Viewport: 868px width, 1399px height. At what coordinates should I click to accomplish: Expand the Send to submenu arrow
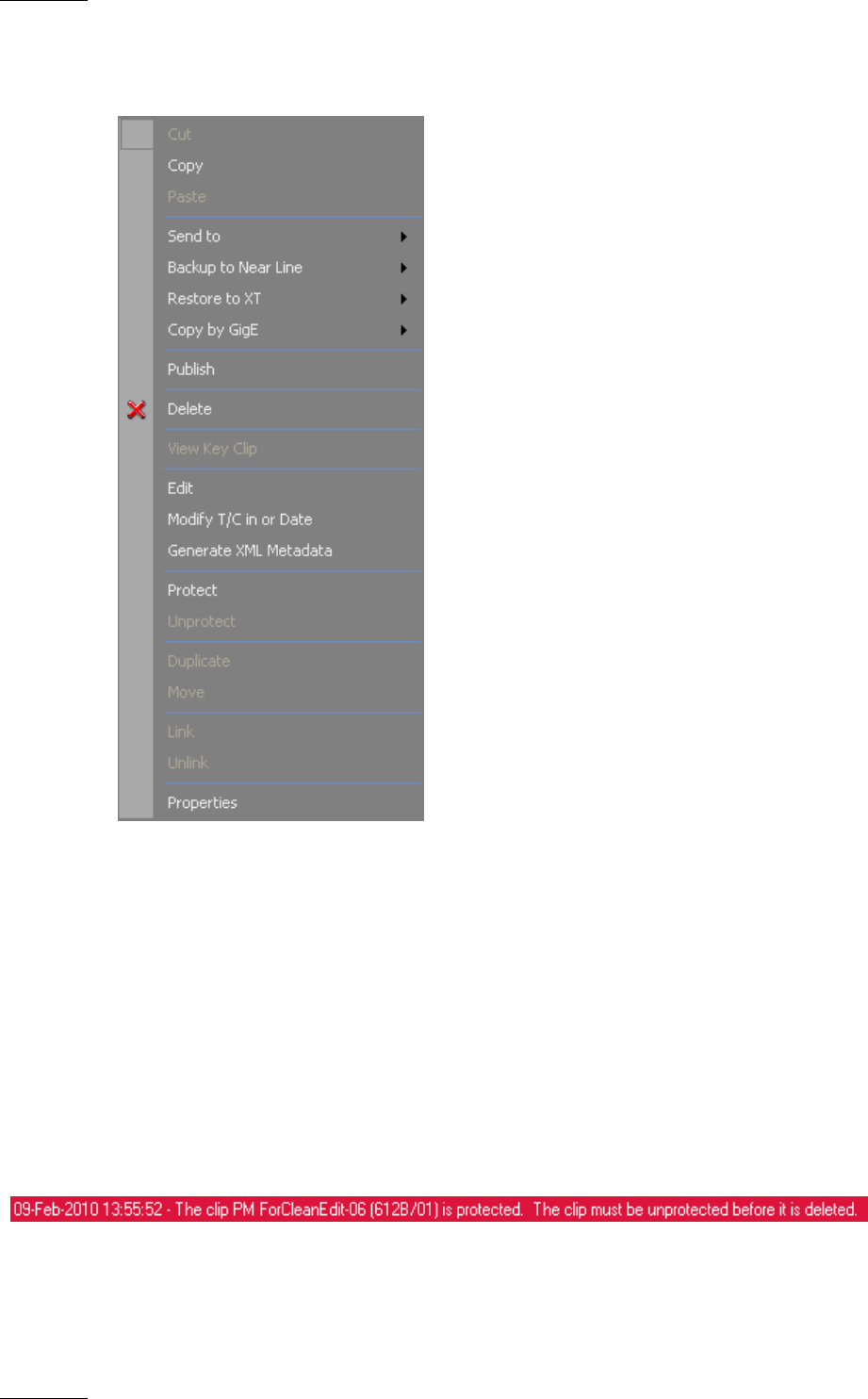point(403,237)
